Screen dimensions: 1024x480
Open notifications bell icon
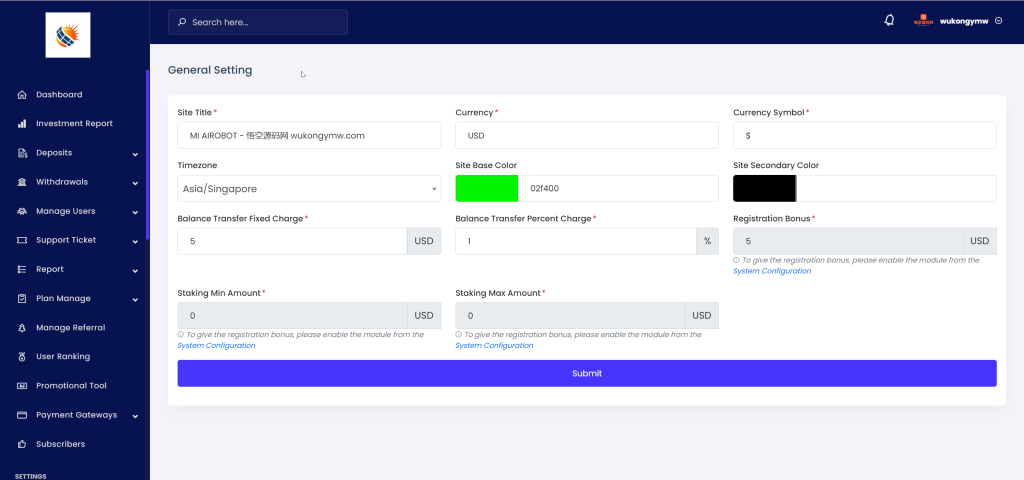click(x=889, y=20)
